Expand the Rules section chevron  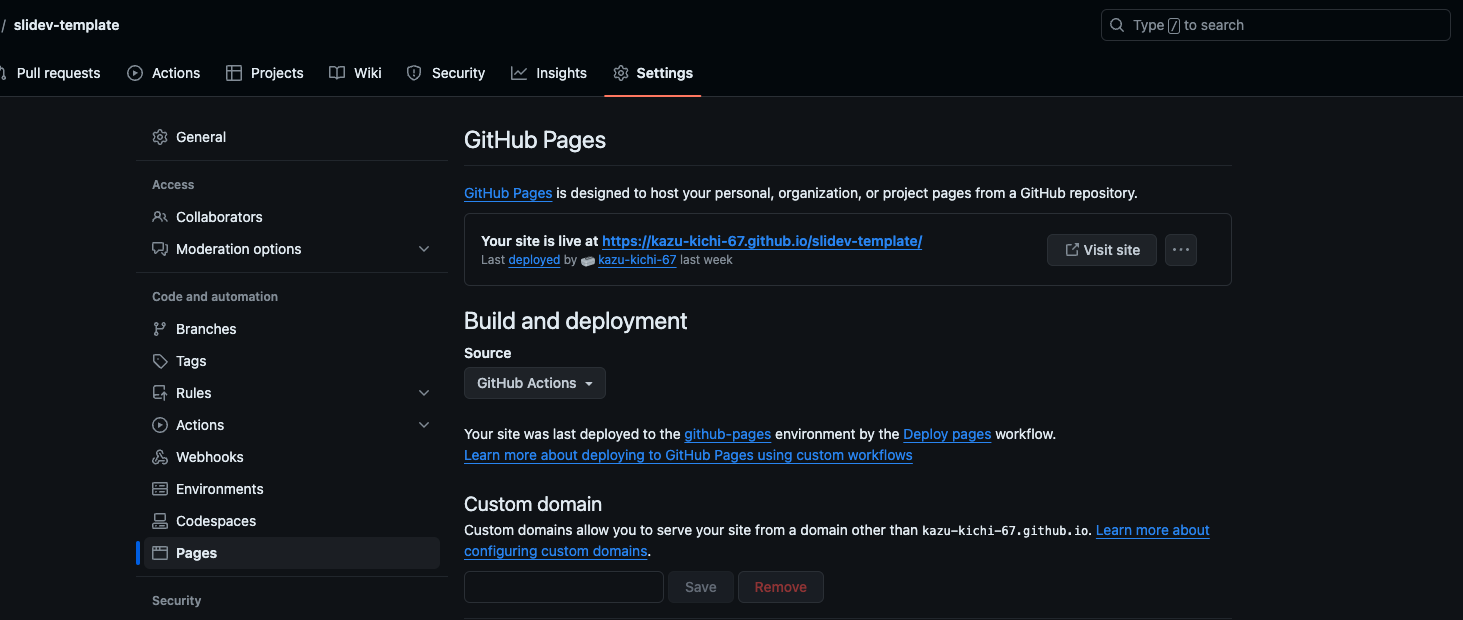click(424, 393)
